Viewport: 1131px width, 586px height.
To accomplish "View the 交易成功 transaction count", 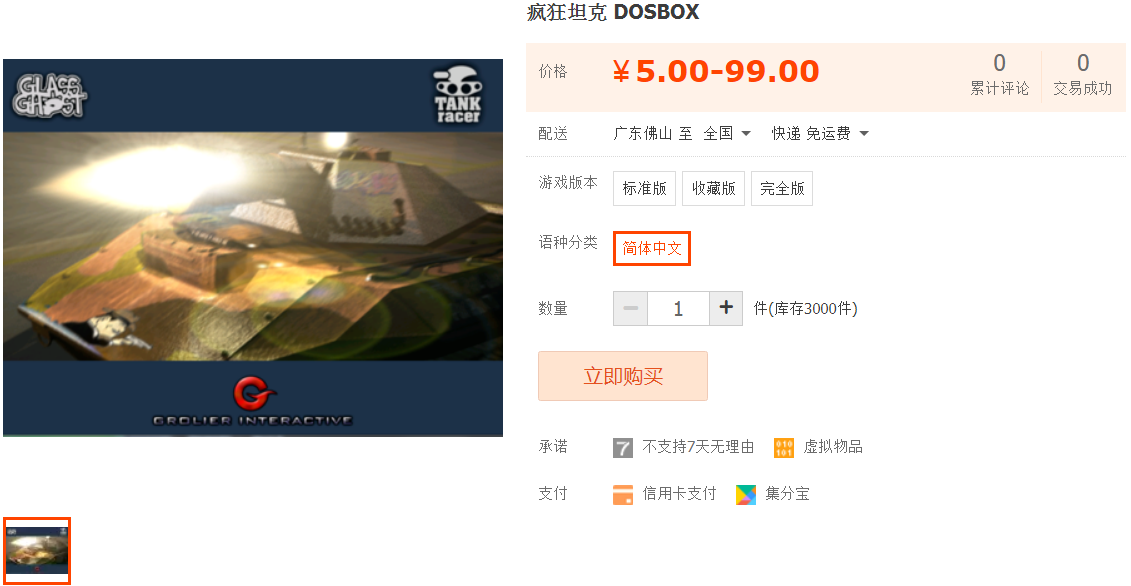I will click(1083, 75).
